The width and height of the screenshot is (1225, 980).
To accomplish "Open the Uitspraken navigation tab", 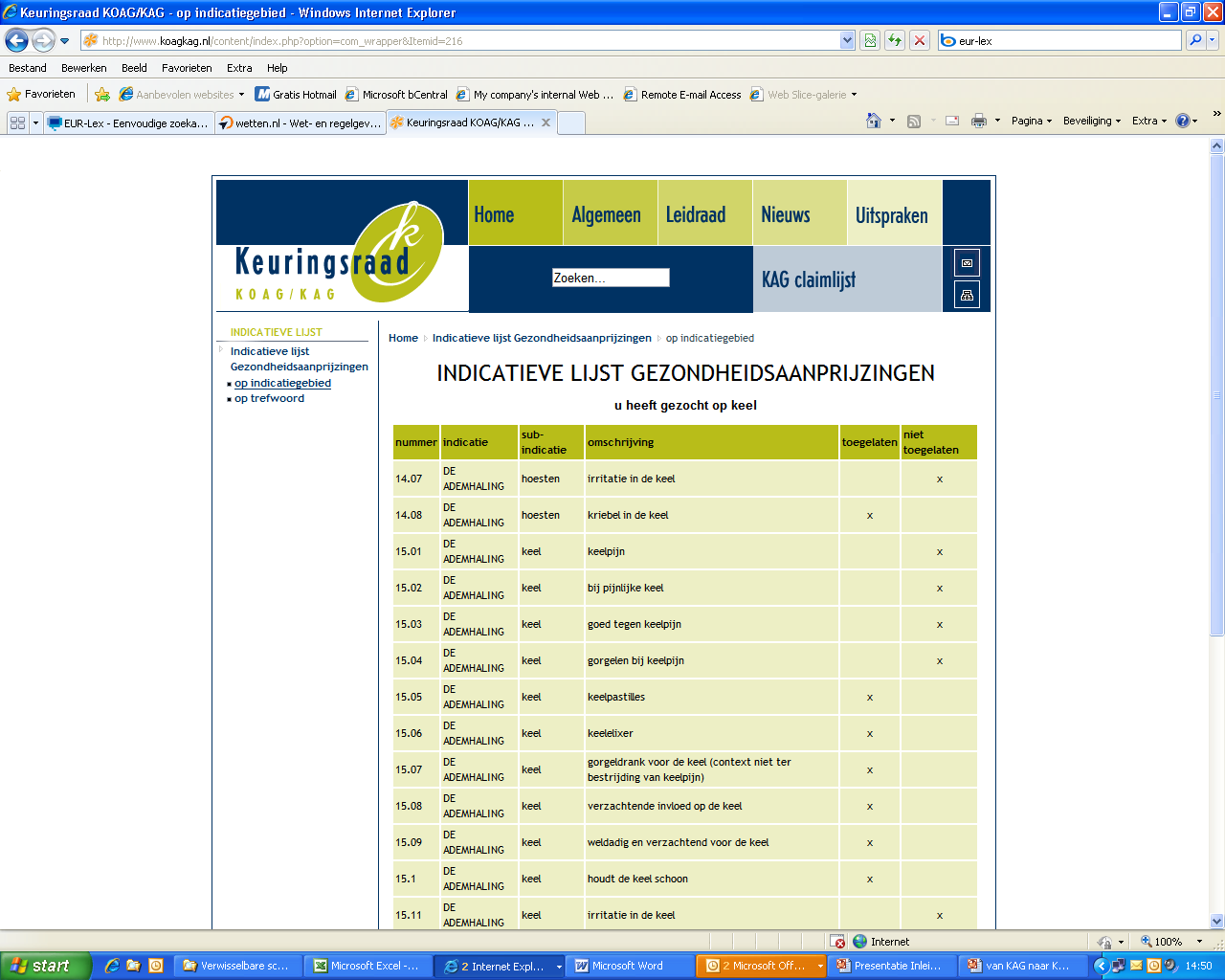I will coord(894,212).
